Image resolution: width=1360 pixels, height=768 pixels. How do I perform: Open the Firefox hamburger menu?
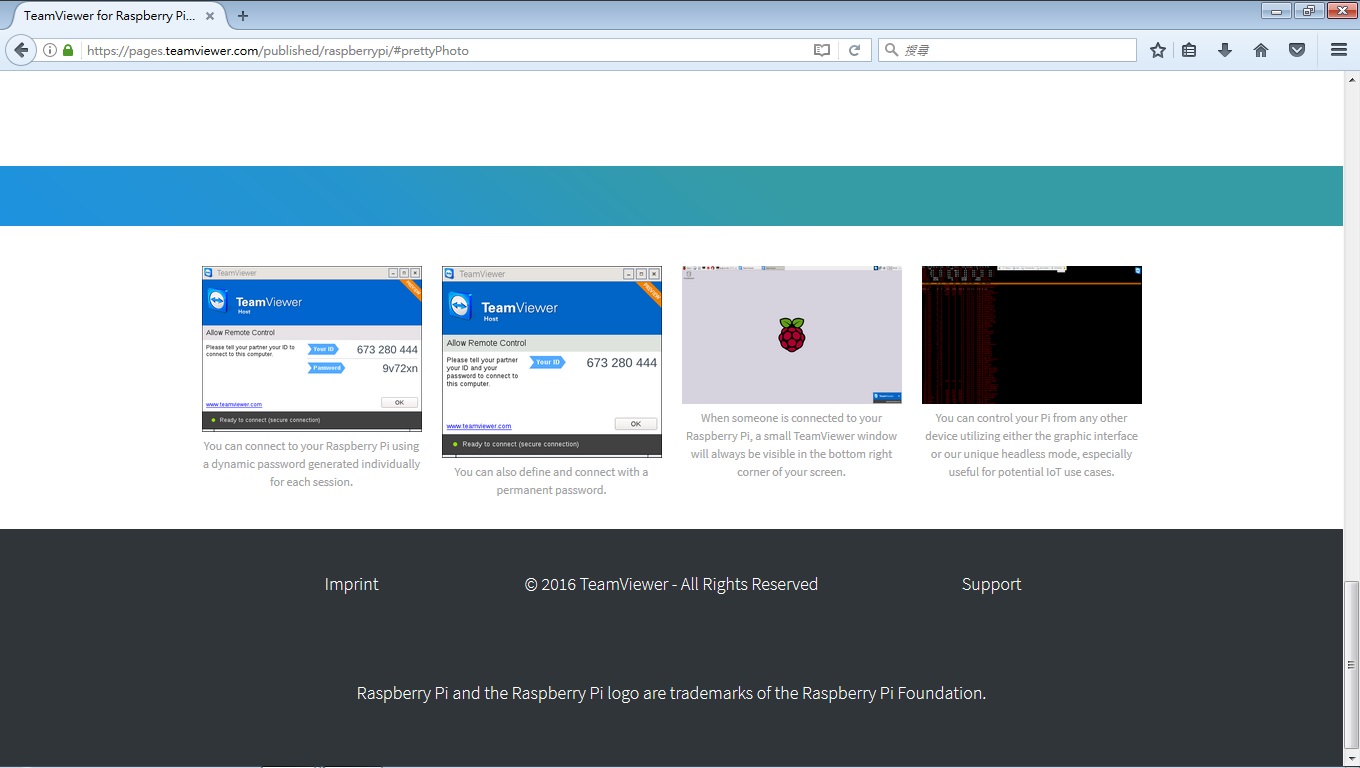1339,50
